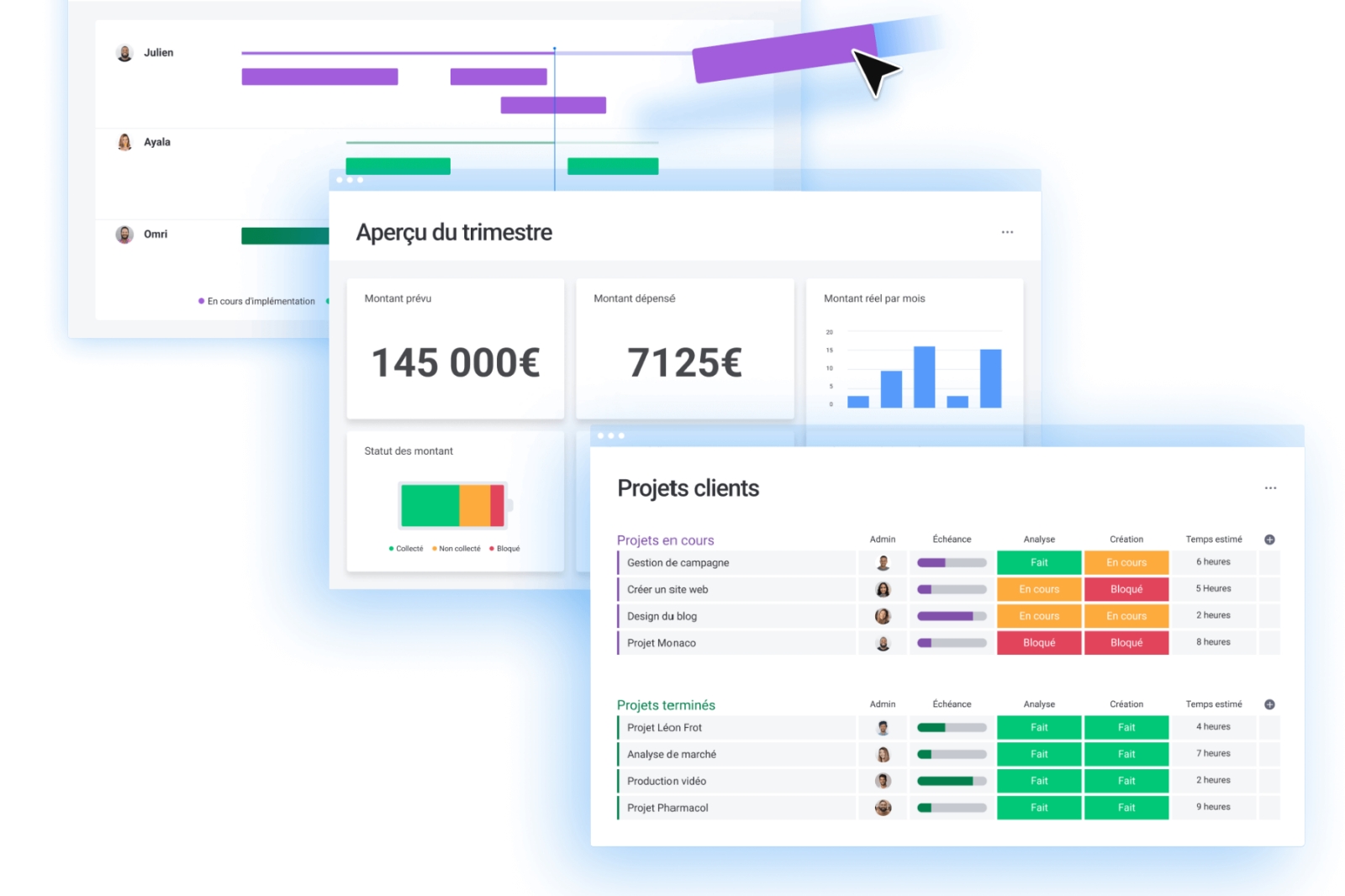This screenshot has width=1345, height=896.
Task: Click Julien's avatar in the timeline
Action: [124, 53]
